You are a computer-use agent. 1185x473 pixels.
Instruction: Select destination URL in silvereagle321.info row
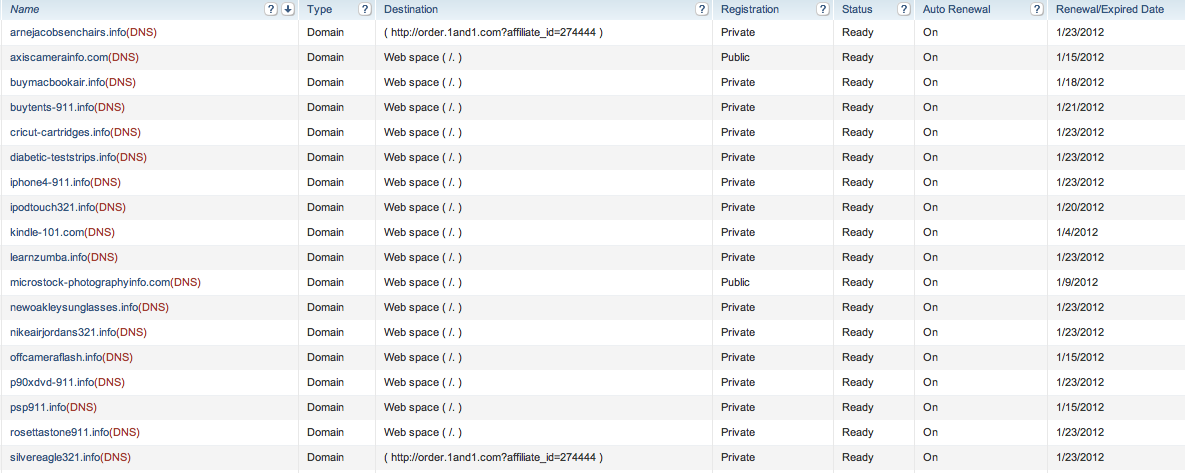pos(493,456)
